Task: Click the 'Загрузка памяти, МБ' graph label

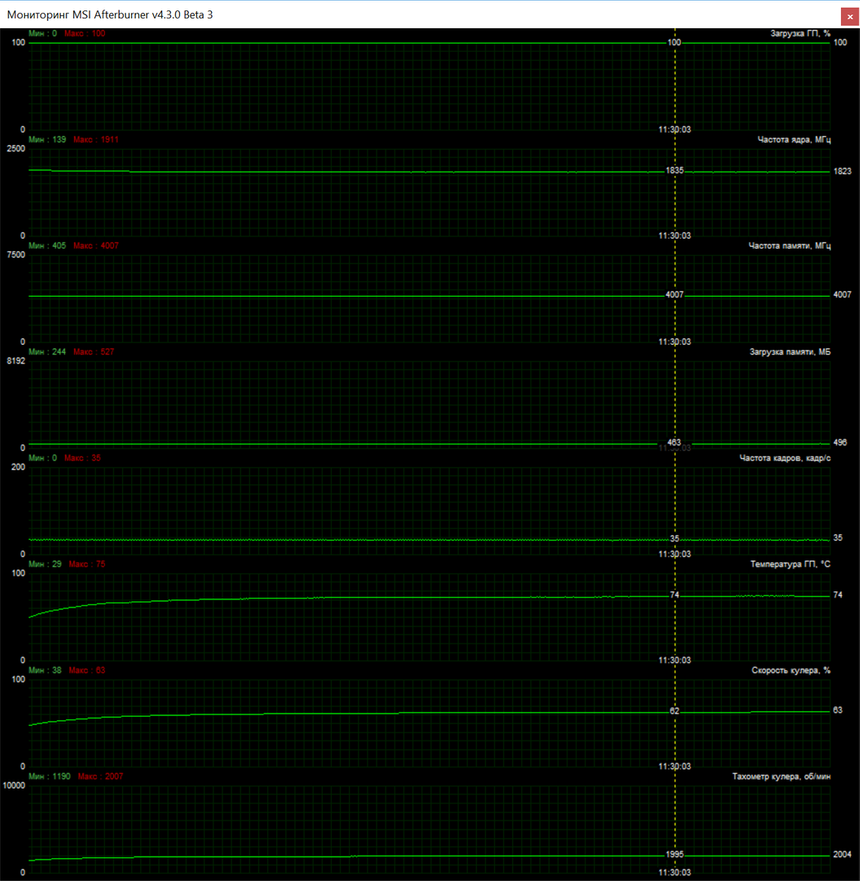Action: click(790, 352)
